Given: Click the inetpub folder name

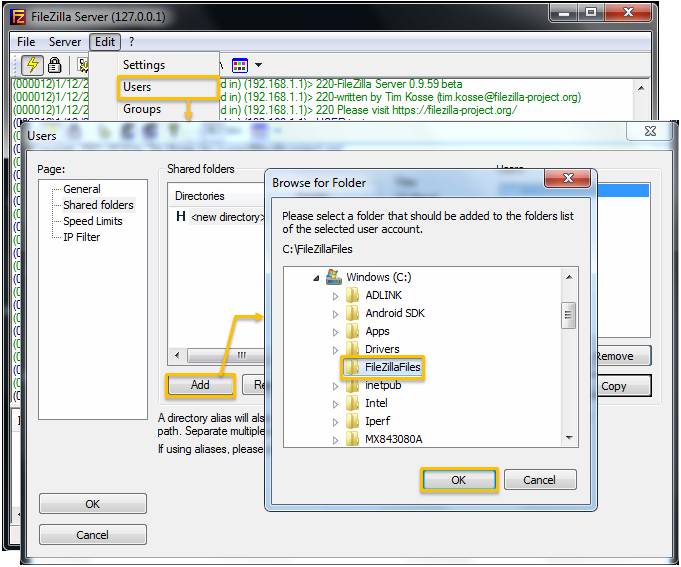Looking at the screenshot, I should click(x=383, y=386).
